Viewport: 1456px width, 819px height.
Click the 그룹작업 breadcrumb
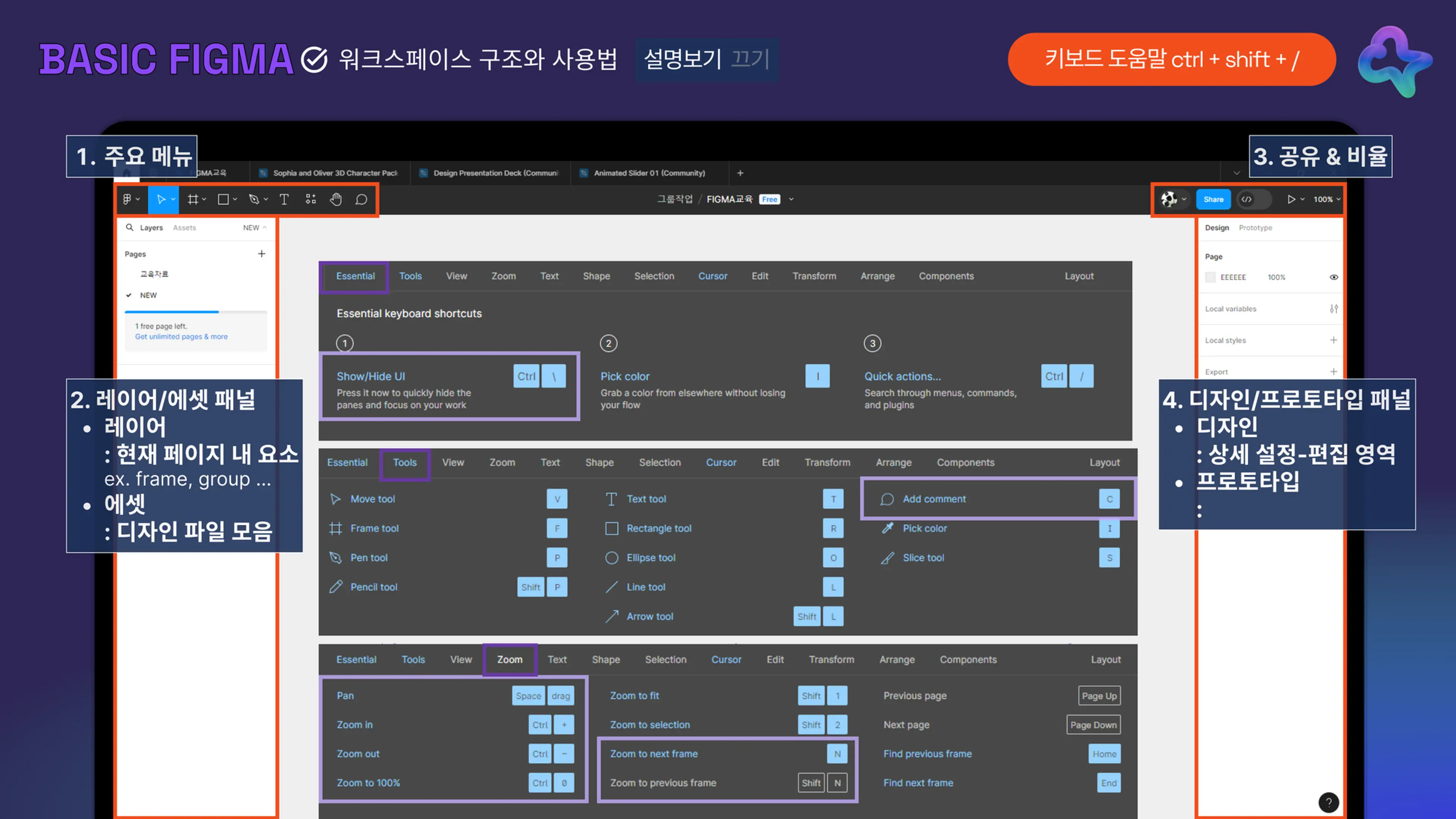(674, 199)
